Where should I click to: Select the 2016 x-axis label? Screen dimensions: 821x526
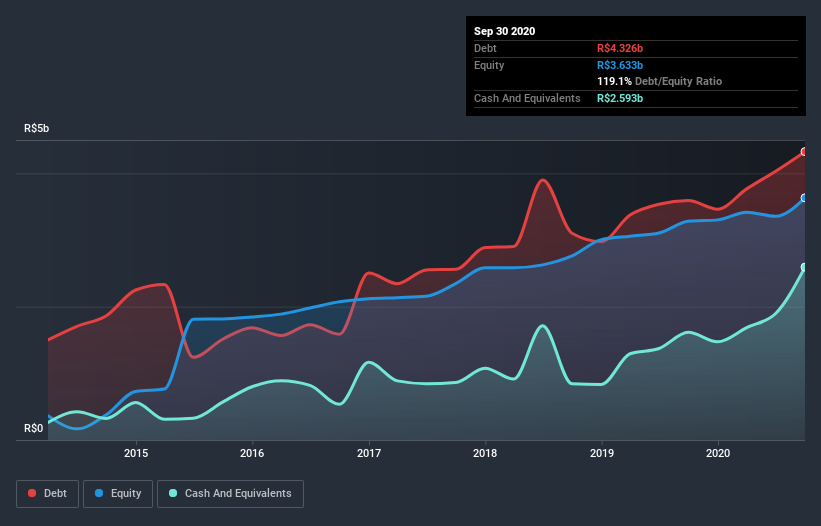[x=252, y=453]
